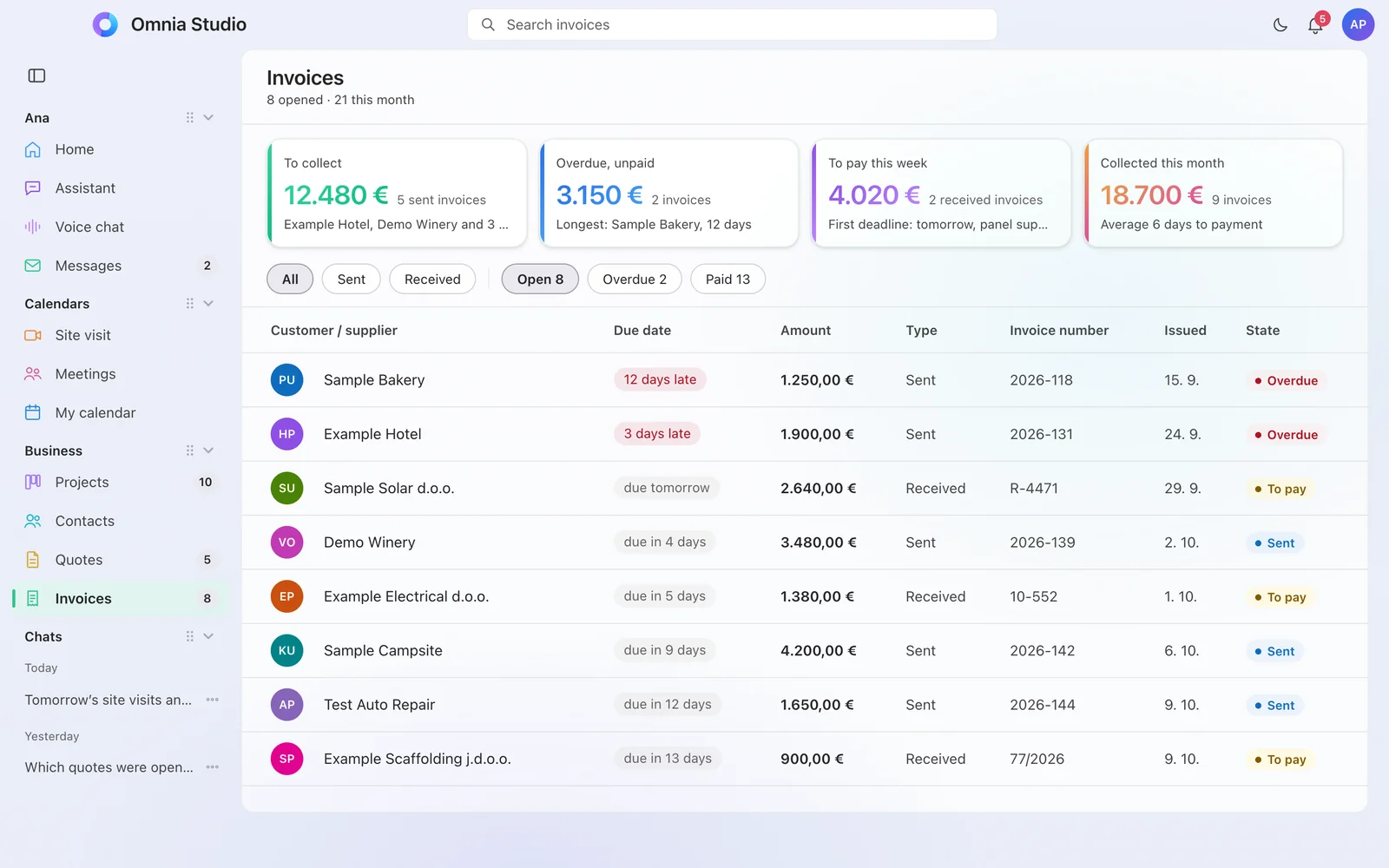
Task: Click Demo Winery PU-style VO avatar
Action: (286, 542)
